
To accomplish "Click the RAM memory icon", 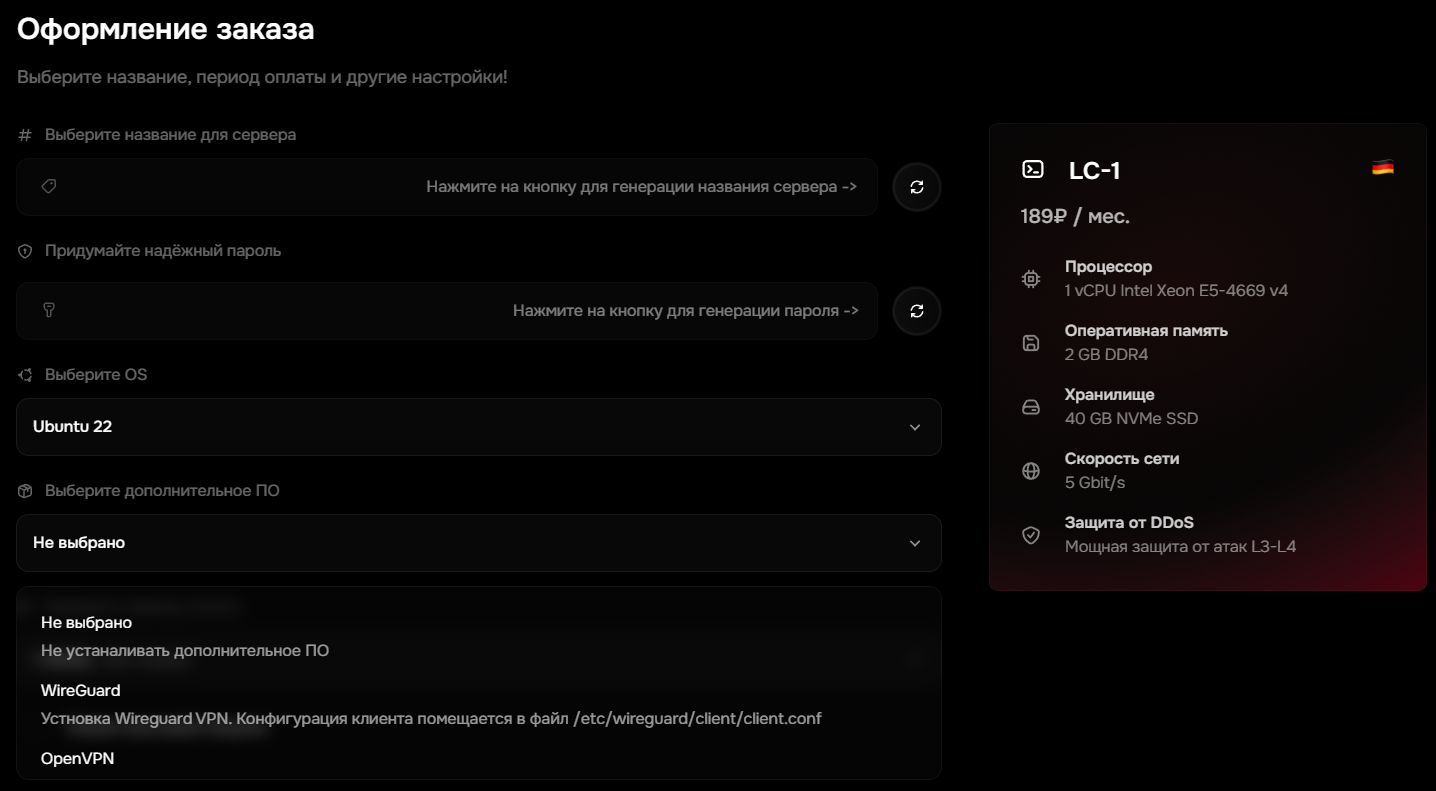I will click(1031, 343).
